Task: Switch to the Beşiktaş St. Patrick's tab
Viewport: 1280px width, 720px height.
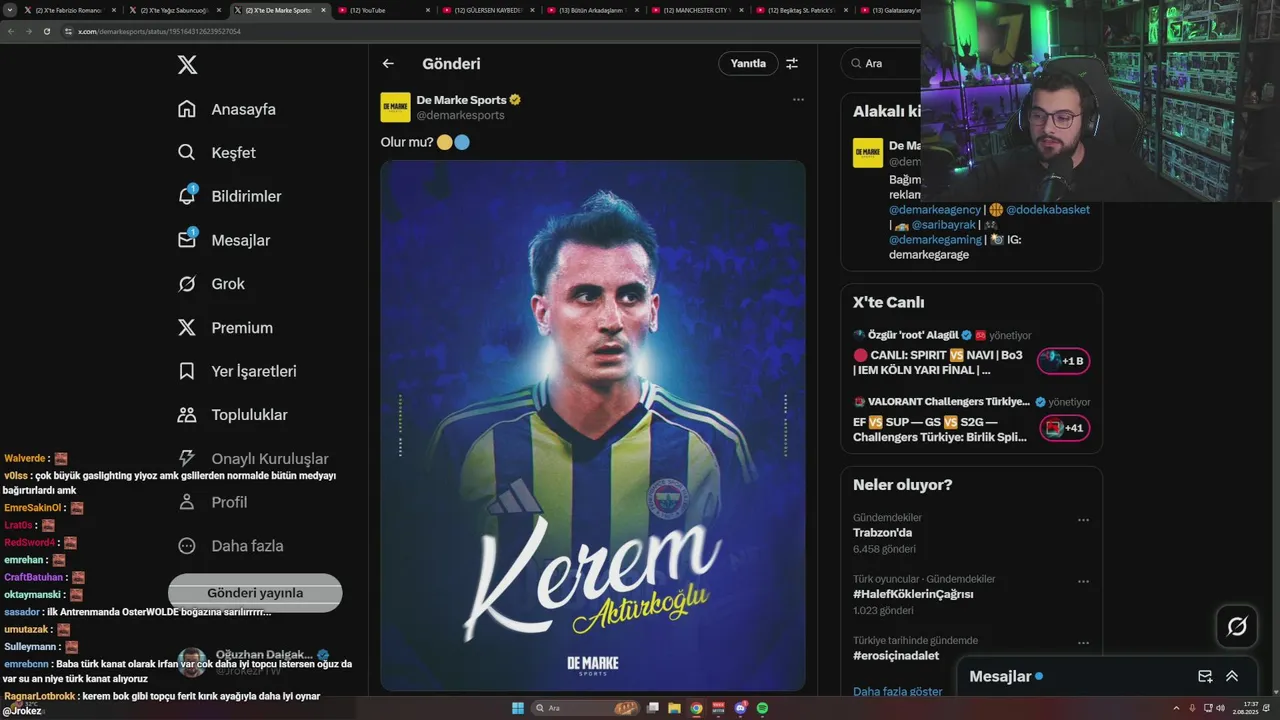Action: click(801, 10)
